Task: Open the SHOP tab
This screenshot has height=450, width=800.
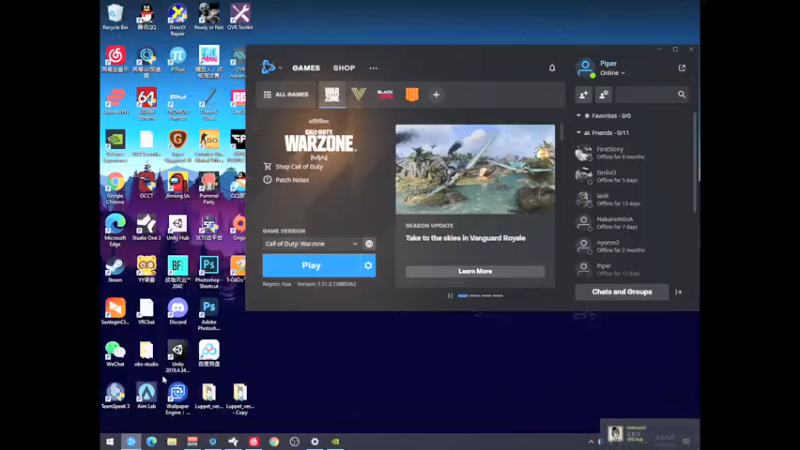Action: tap(344, 68)
